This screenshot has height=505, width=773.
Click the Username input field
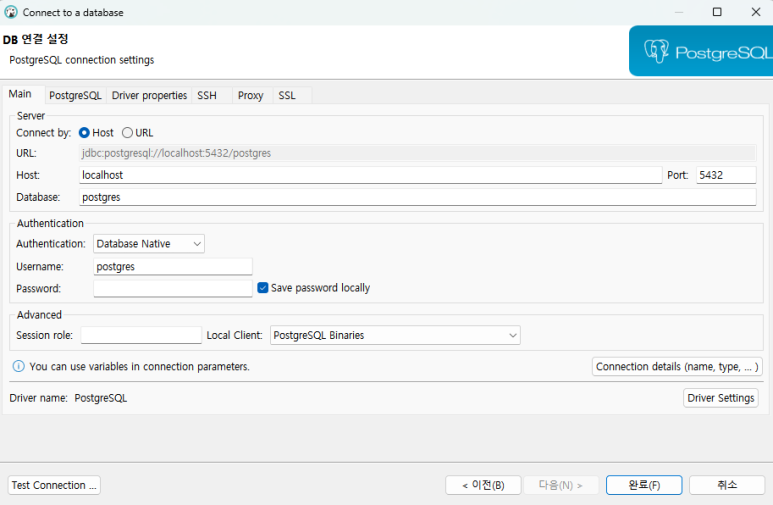[173, 266]
